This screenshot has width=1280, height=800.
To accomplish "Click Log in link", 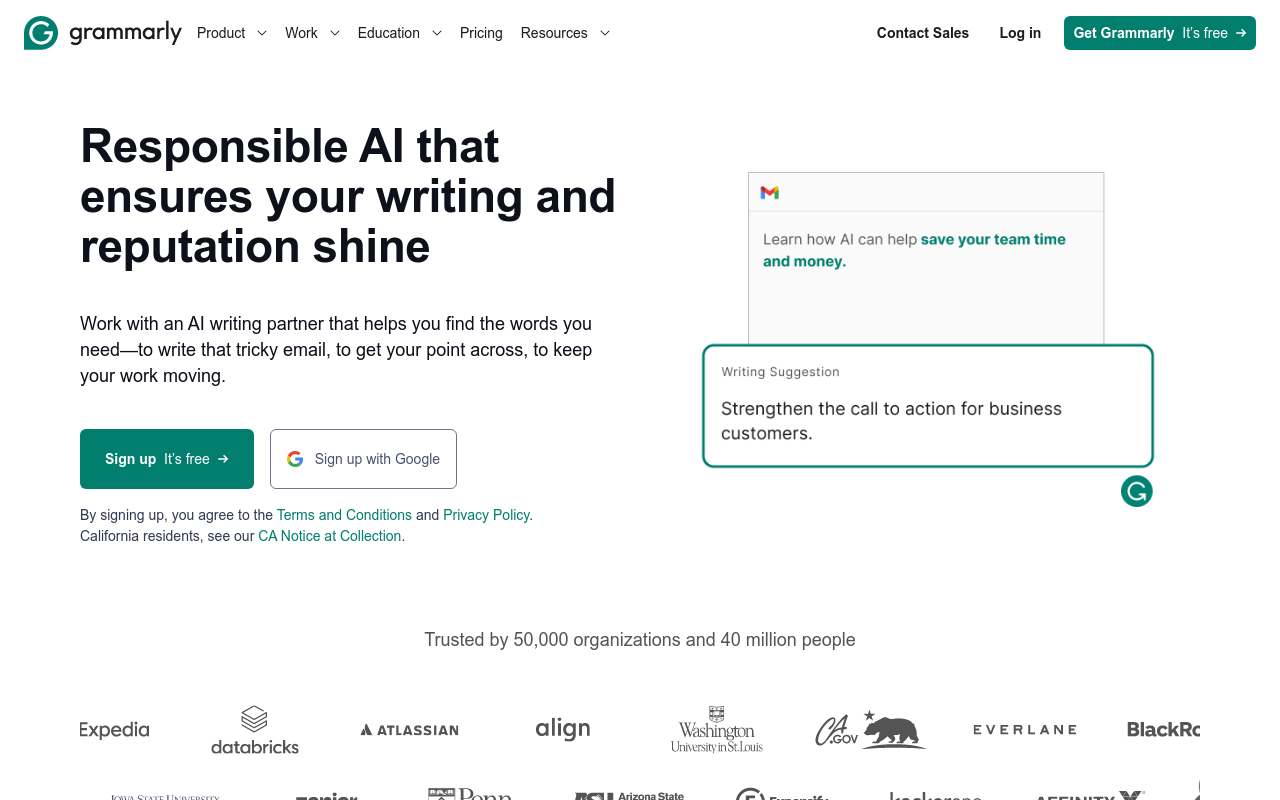I will 1020,33.
